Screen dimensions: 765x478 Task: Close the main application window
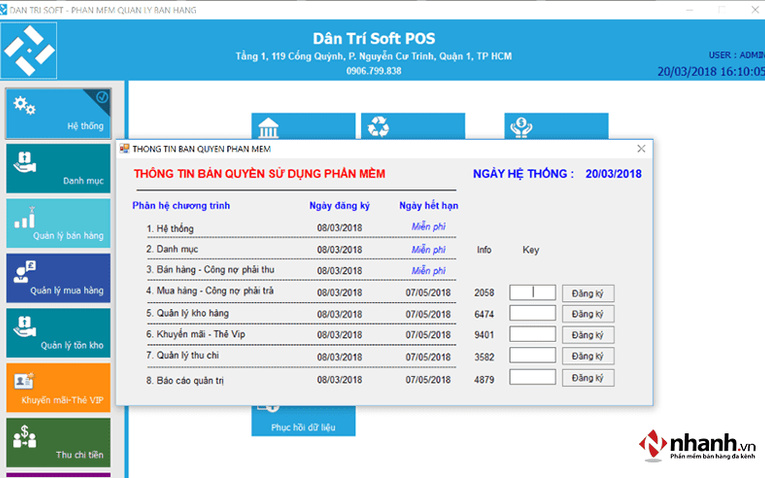pos(755,9)
